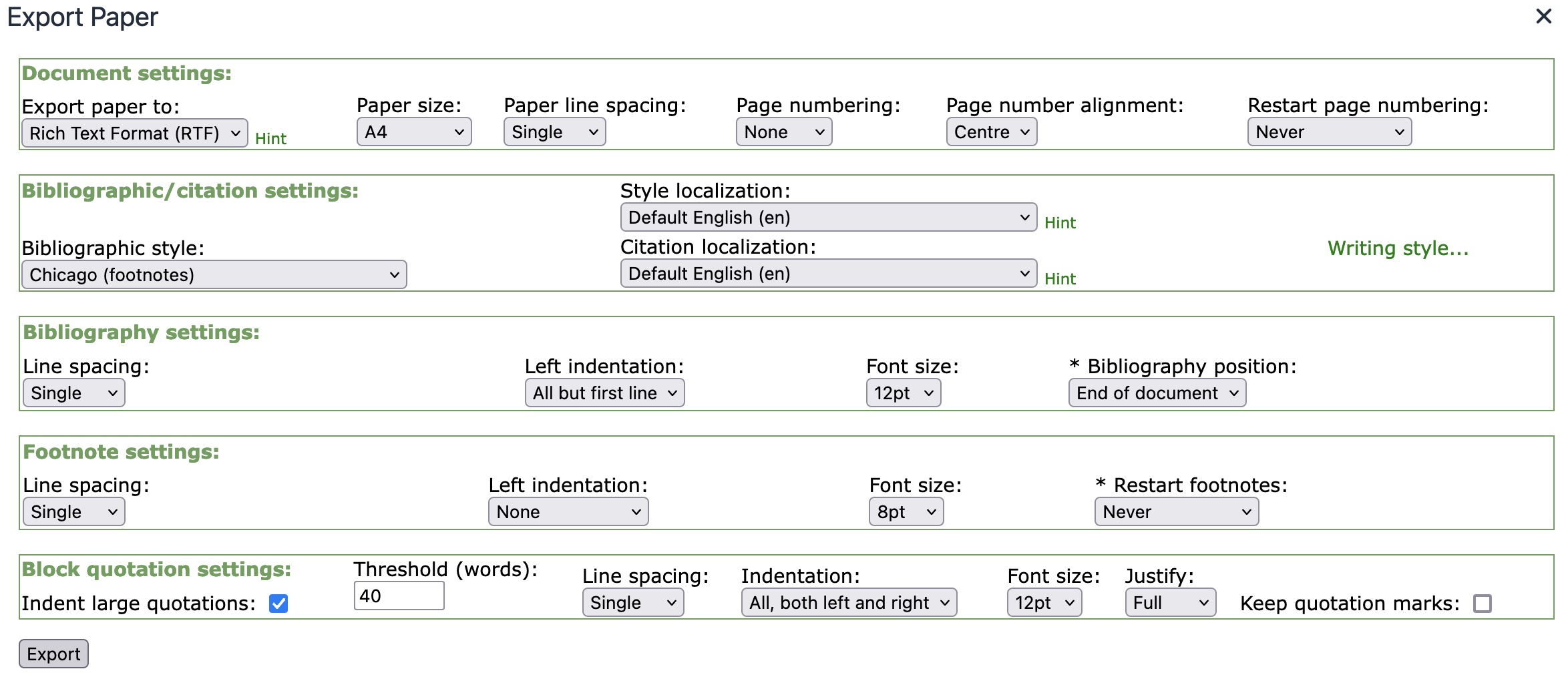Viewport: 1568px width, 677px height.
Task: Change block quotation Indentation setting
Action: (x=848, y=602)
